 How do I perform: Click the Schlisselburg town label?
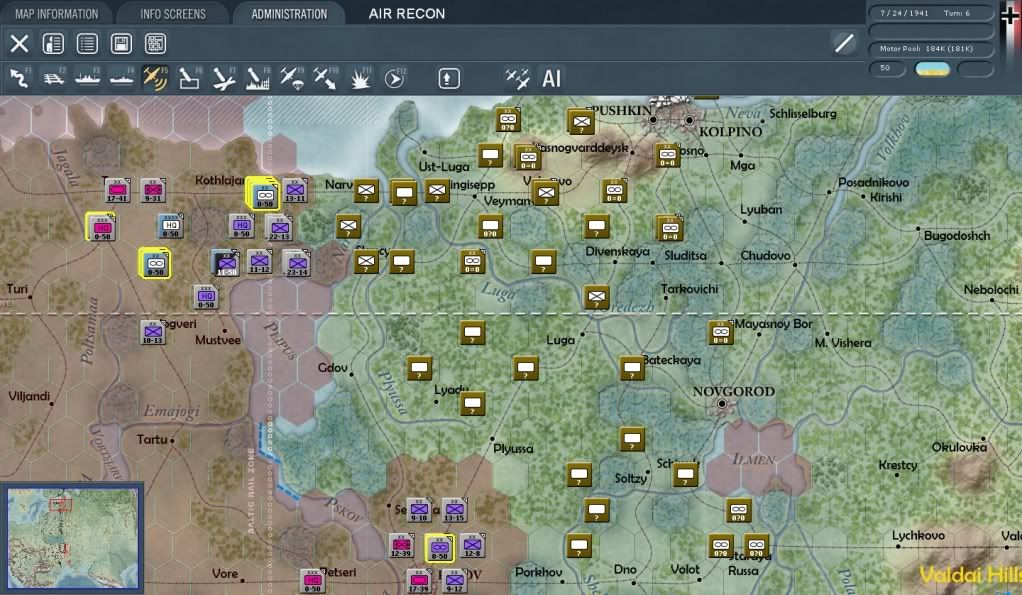click(x=802, y=113)
